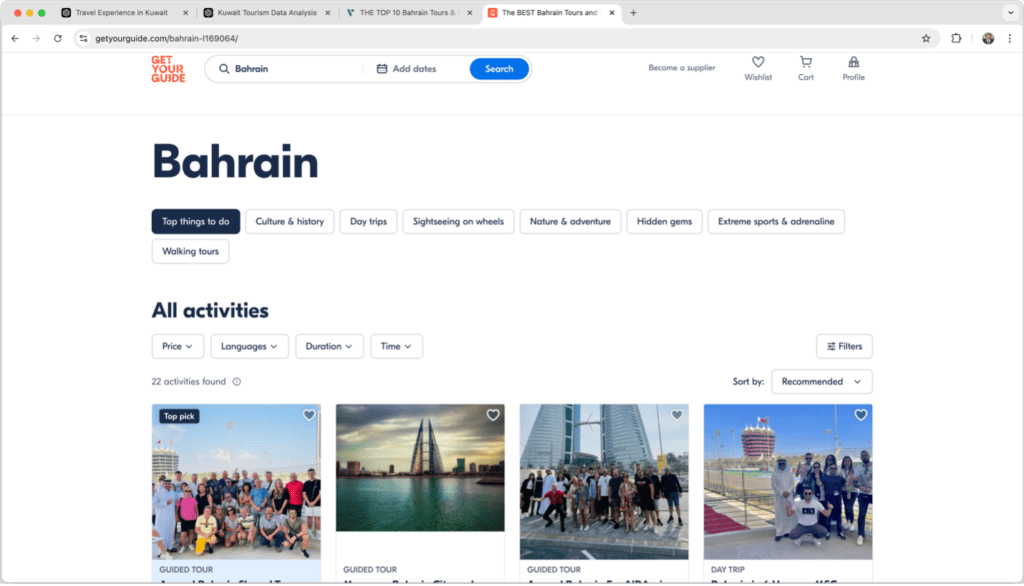Select Nature & adventure category
The width and height of the screenshot is (1024, 586).
pyautogui.click(x=570, y=221)
